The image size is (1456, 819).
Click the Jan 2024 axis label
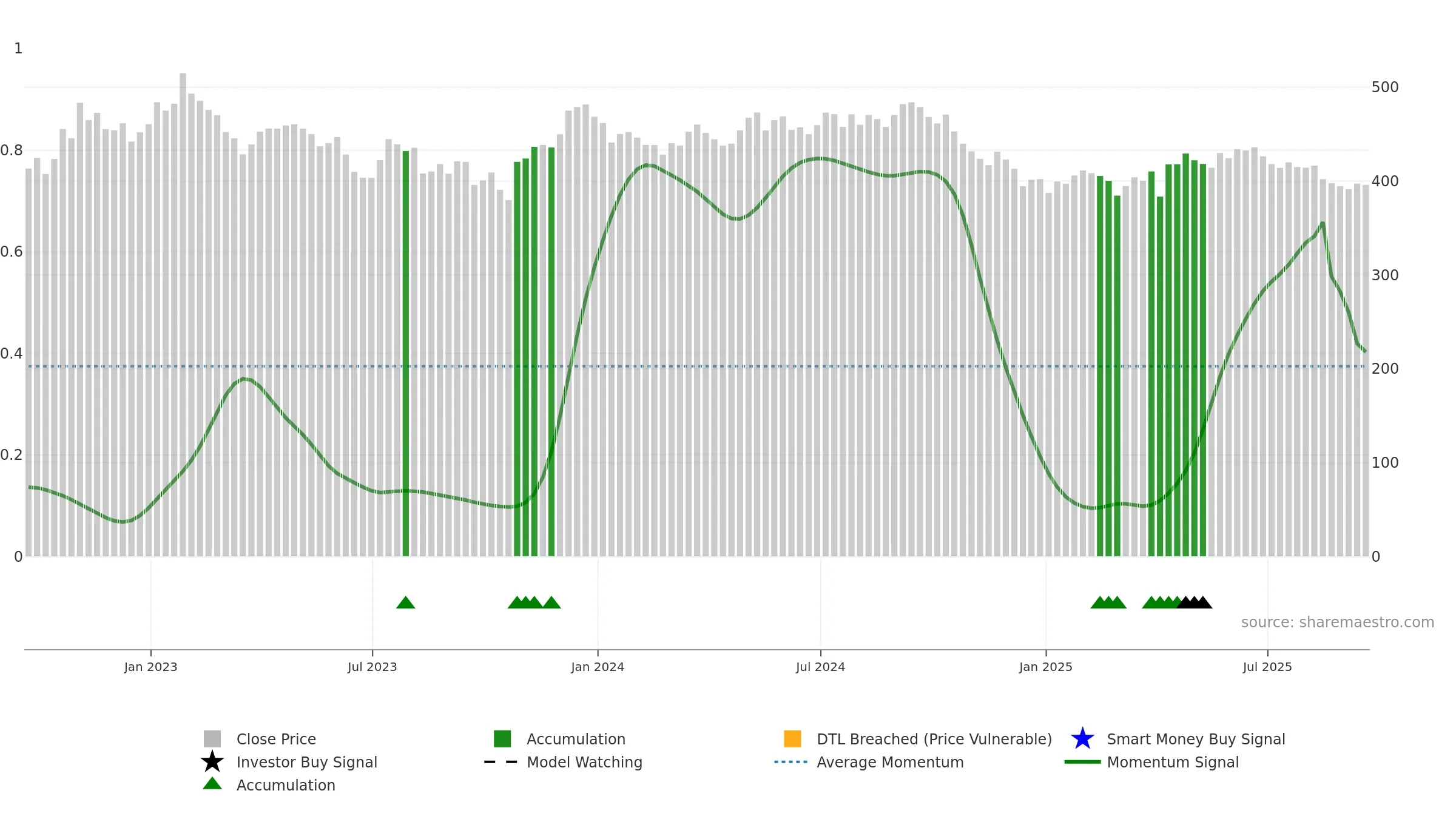pyautogui.click(x=598, y=667)
